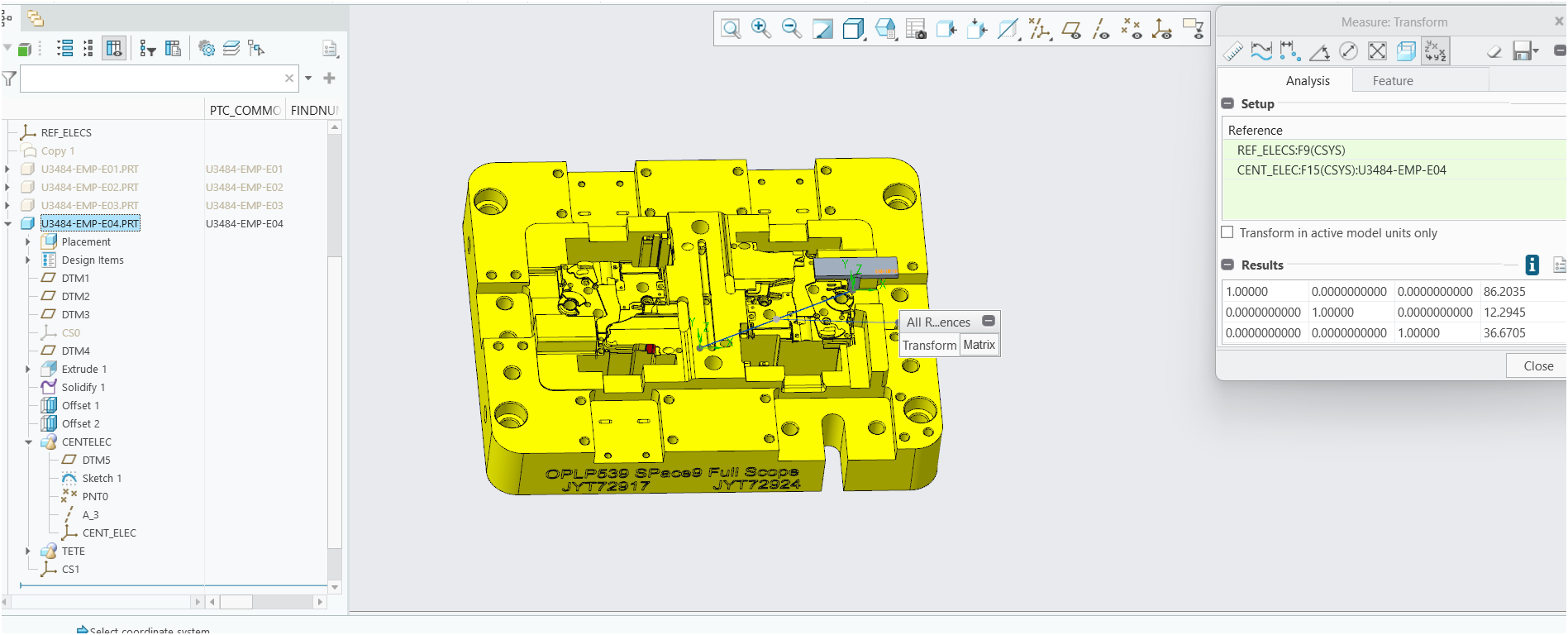Select CENT_ELEC coordinate system in tree
The width and height of the screenshot is (1568, 635).
tap(109, 533)
